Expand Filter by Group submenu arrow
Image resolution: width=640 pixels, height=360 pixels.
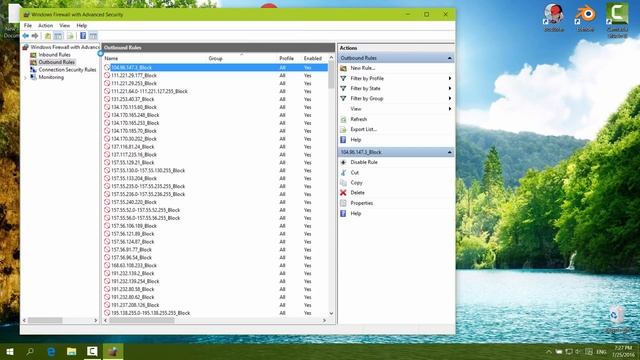point(450,99)
